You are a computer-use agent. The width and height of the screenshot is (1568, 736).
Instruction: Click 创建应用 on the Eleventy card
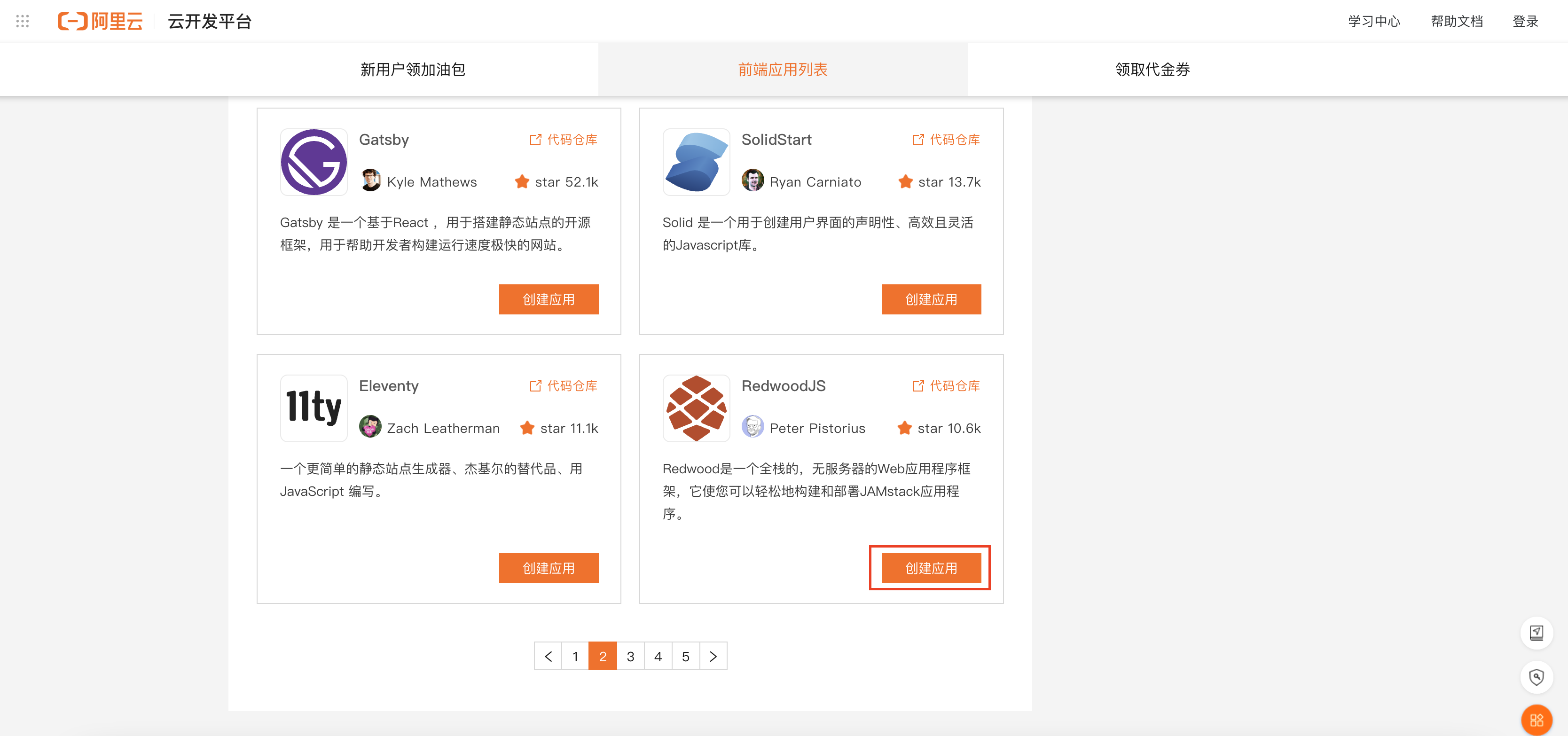click(549, 567)
